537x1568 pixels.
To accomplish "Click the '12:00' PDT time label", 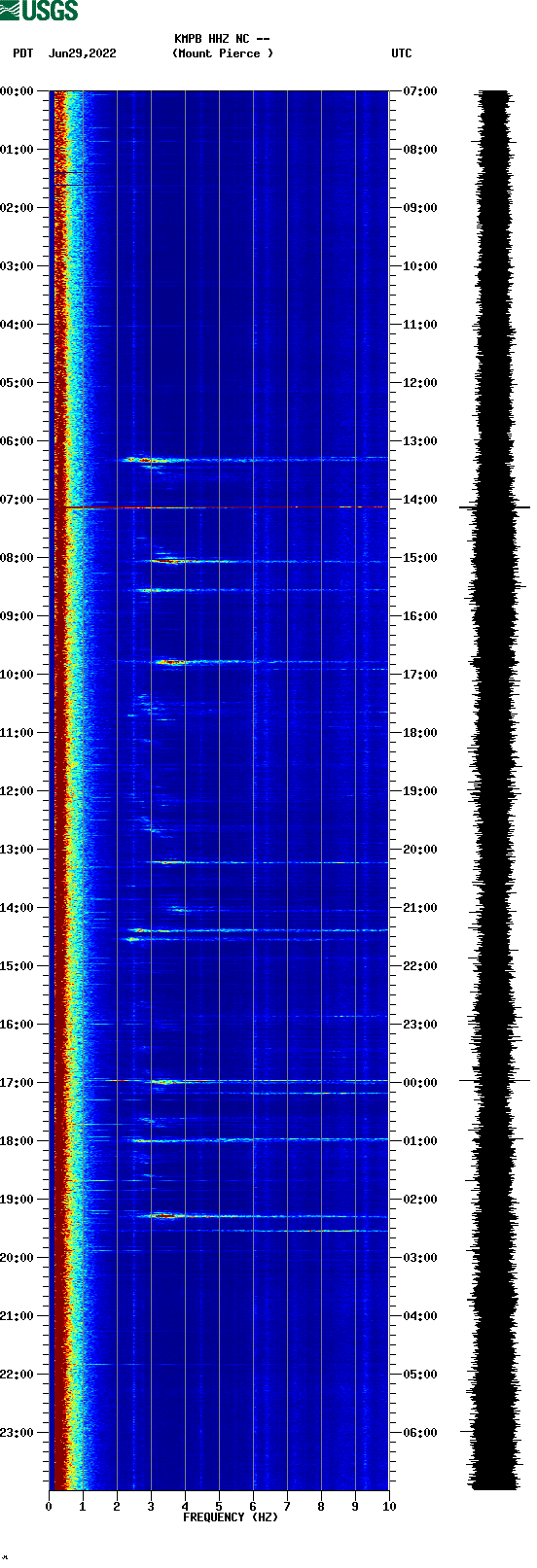I will (18, 791).
